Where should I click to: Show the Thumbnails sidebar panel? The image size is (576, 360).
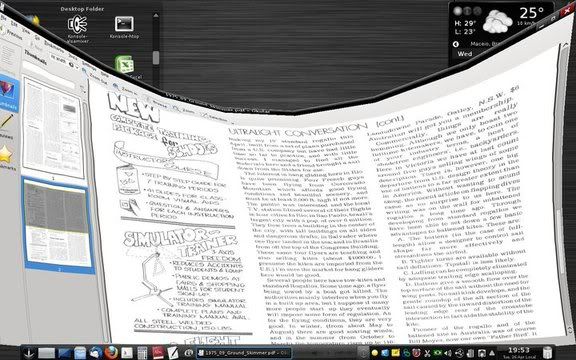coord(8,93)
